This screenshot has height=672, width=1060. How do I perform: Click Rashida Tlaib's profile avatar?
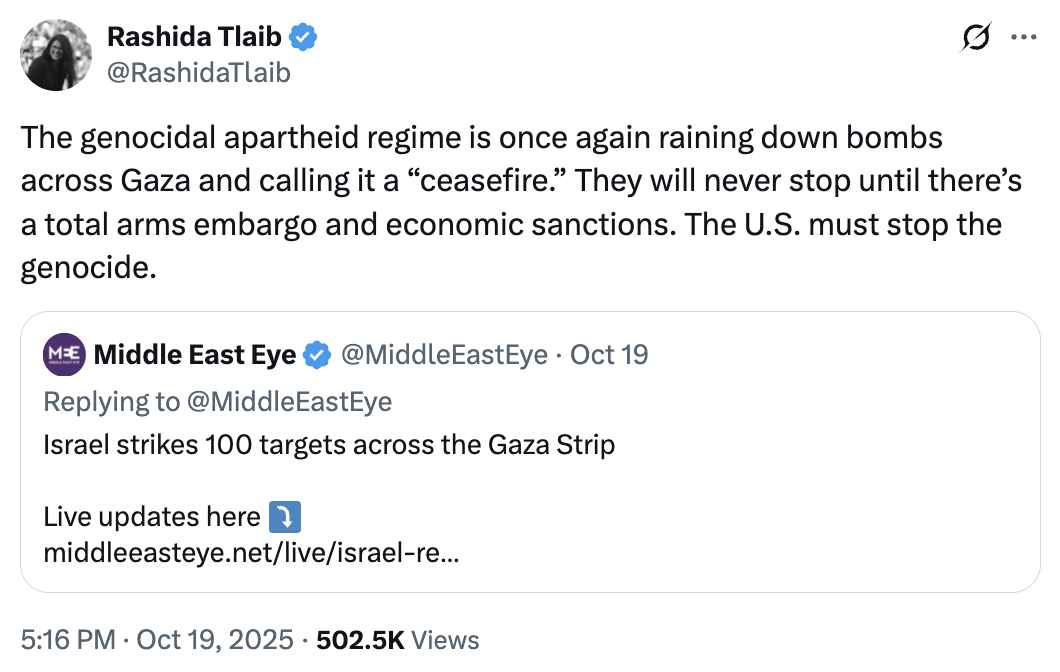pyautogui.click(x=56, y=55)
